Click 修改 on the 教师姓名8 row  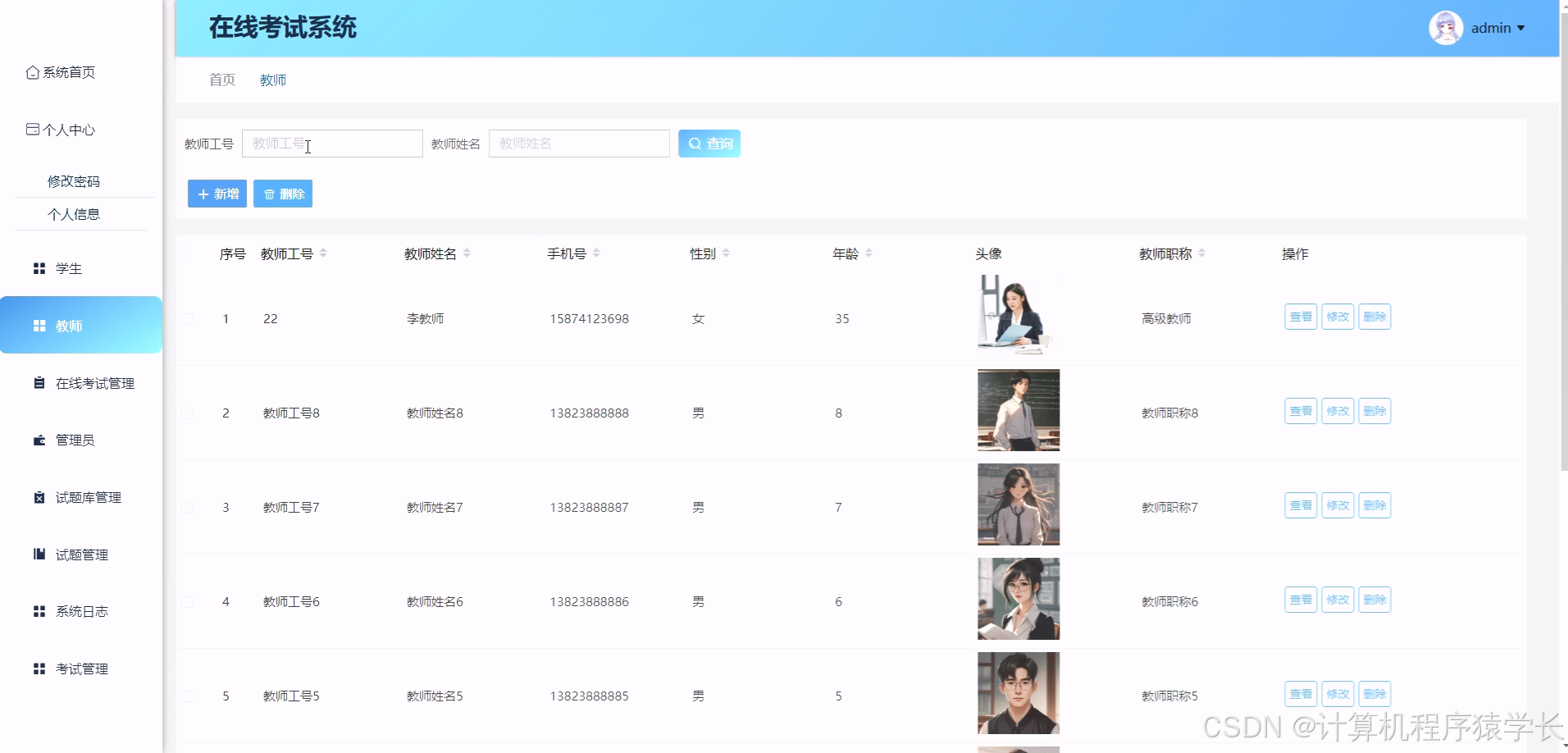tap(1338, 410)
